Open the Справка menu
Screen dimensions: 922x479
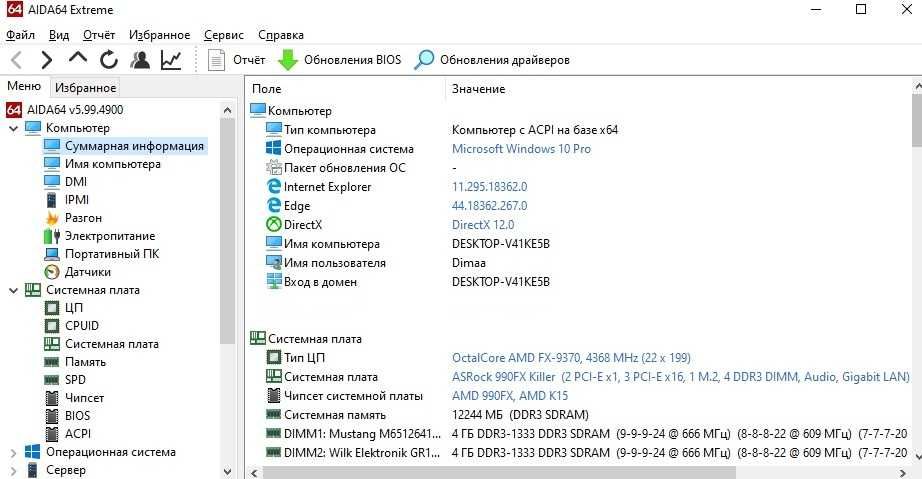281,35
